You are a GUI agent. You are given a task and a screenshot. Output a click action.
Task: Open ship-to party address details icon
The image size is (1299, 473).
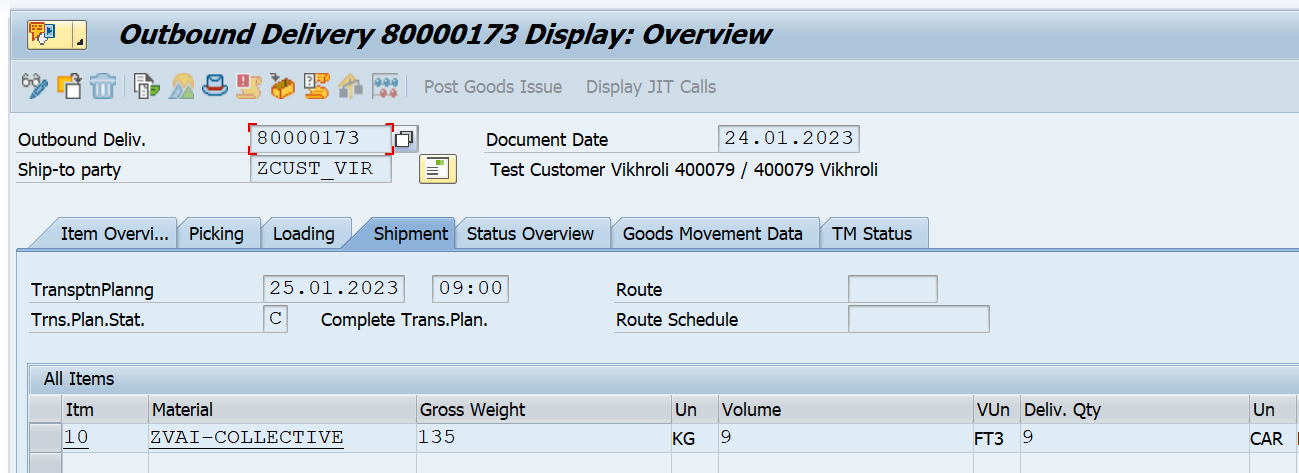pos(437,169)
